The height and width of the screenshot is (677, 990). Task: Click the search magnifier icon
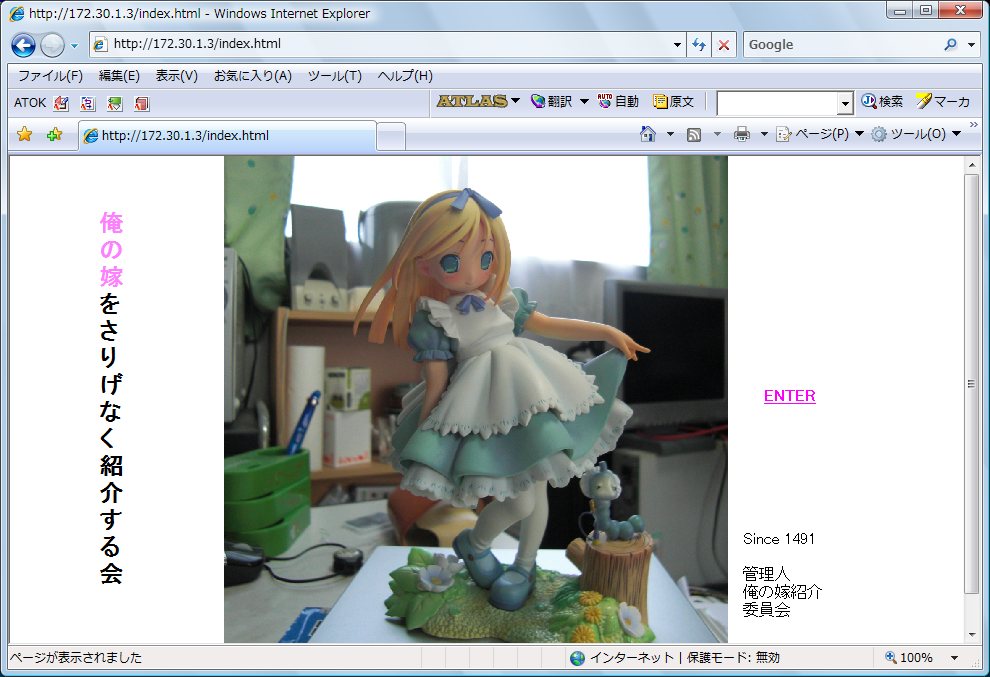coord(950,45)
